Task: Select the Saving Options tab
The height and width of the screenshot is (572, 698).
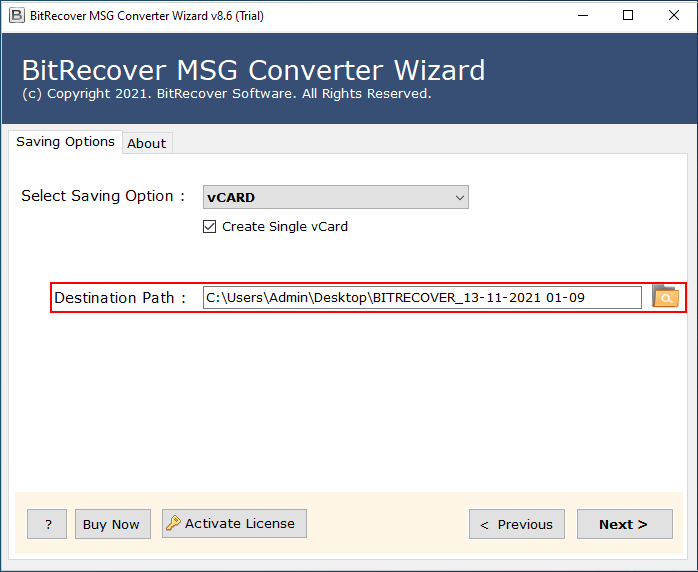Action: point(65,142)
